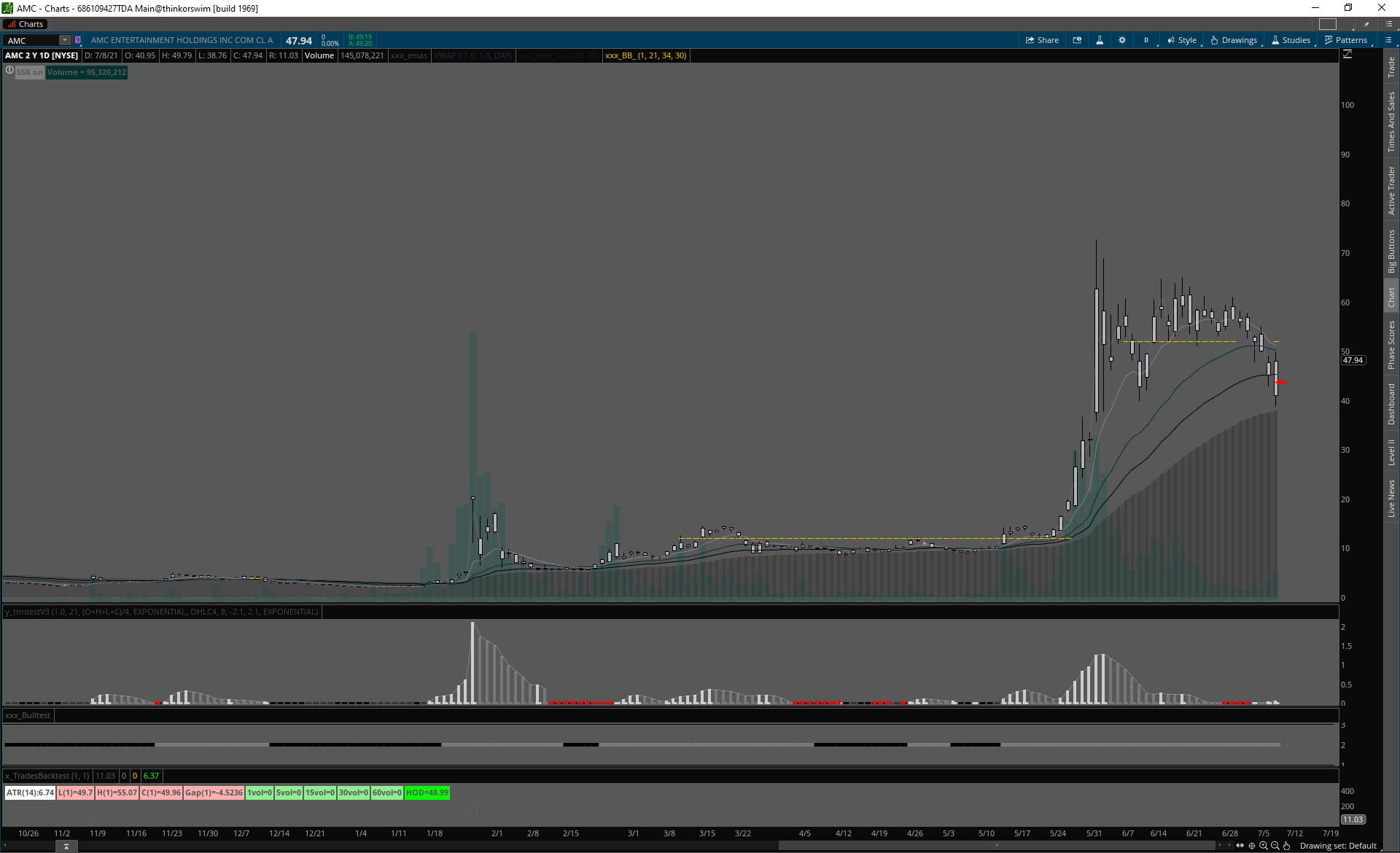
Task: Click the Share chart button
Action: coord(1042,40)
